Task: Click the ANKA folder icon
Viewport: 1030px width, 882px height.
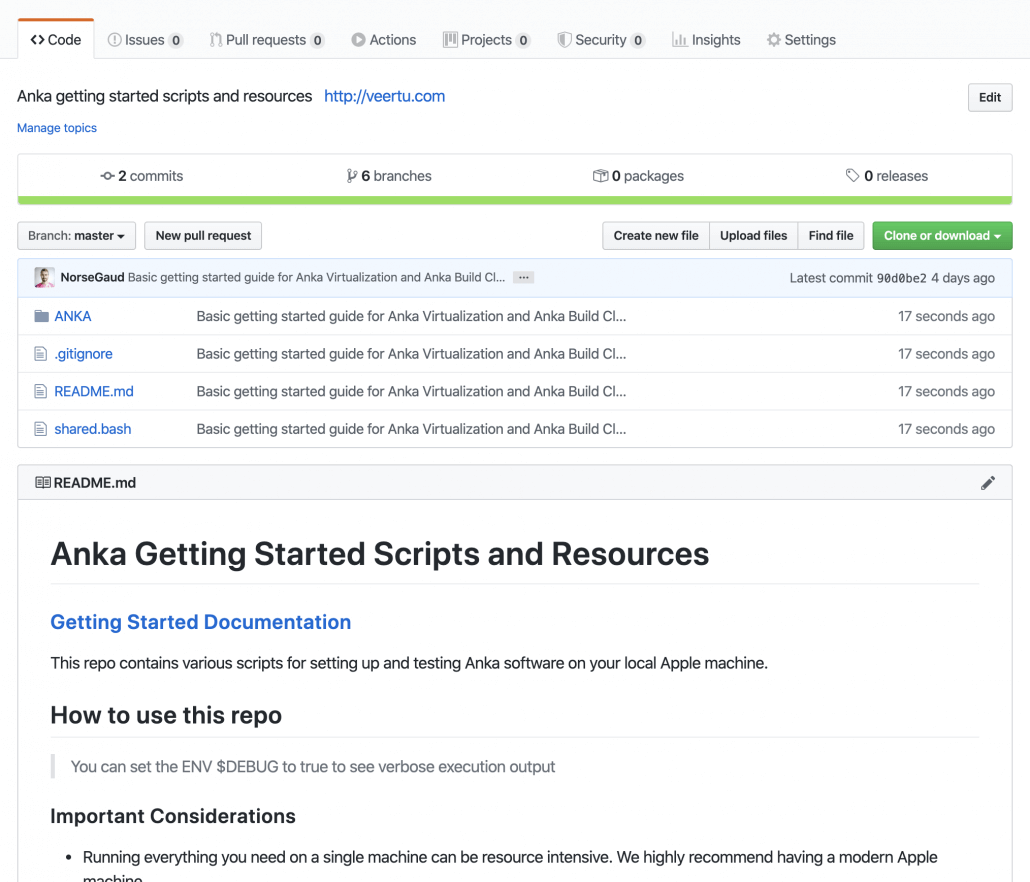Action: (41, 316)
